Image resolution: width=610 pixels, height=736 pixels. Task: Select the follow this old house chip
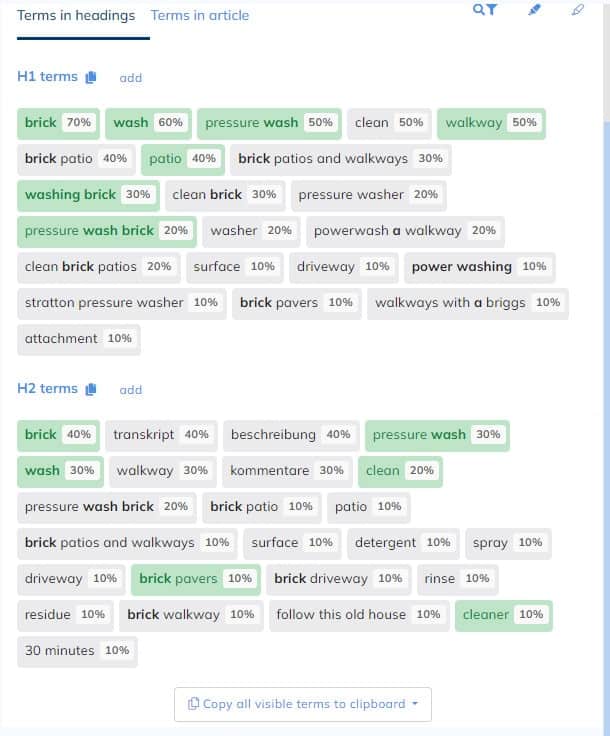pyautogui.click(x=359, y=615)
